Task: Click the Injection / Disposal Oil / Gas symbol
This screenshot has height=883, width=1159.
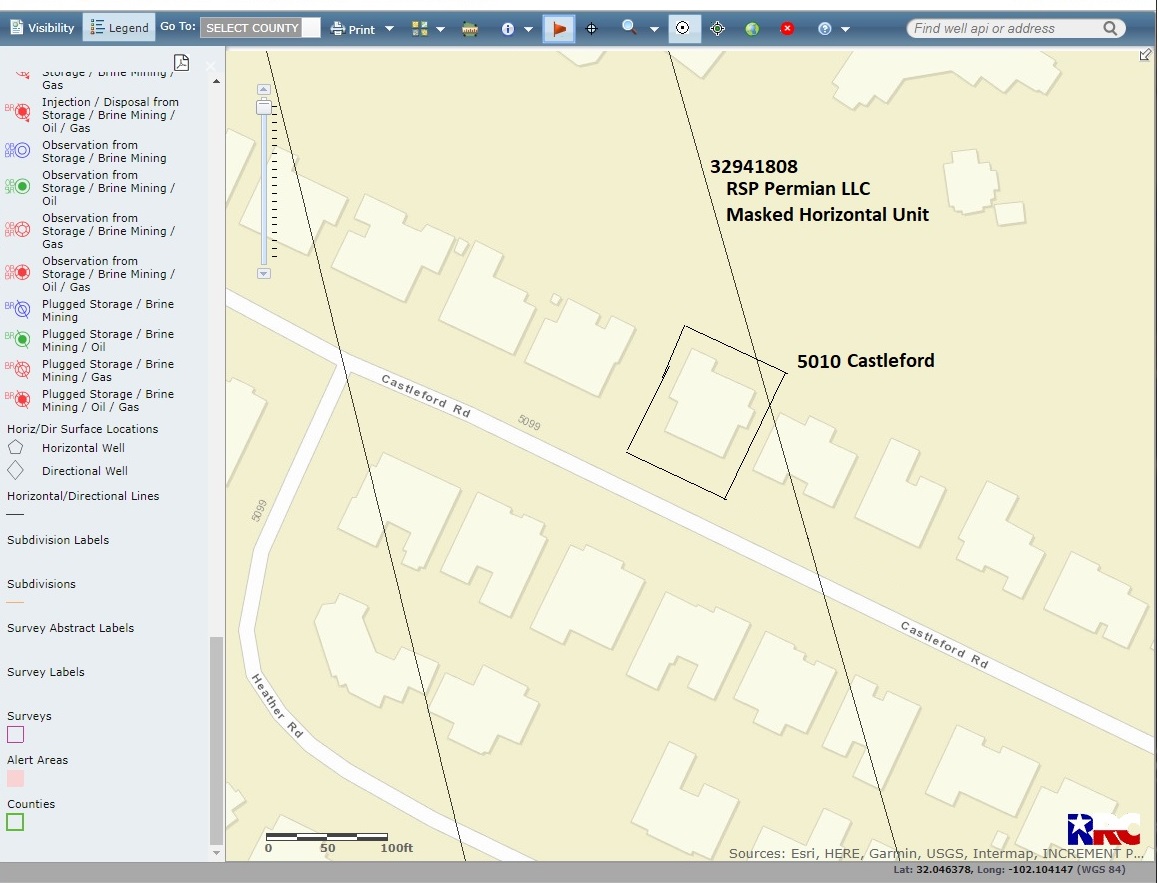Action: coord(18,112)
